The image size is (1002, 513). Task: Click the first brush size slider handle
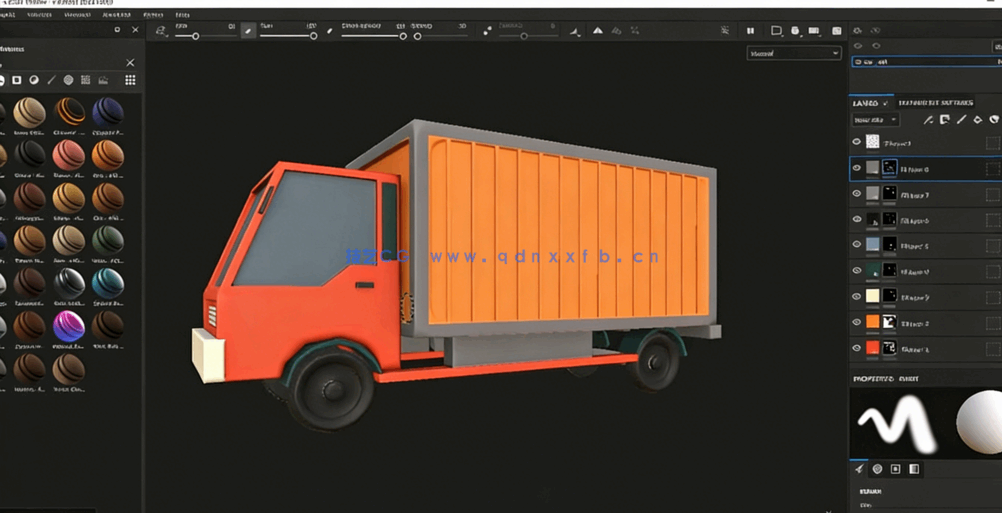(x=195, y=36)
